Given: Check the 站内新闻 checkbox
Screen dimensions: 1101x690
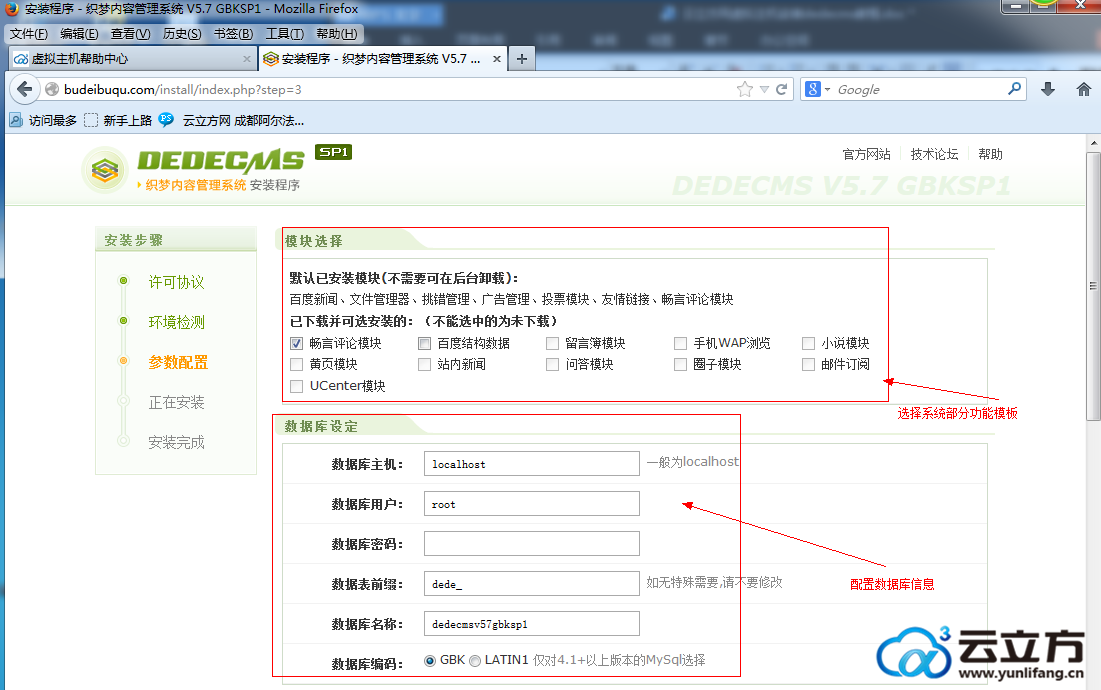Looking at the screenshot, I should coord(424,364).
